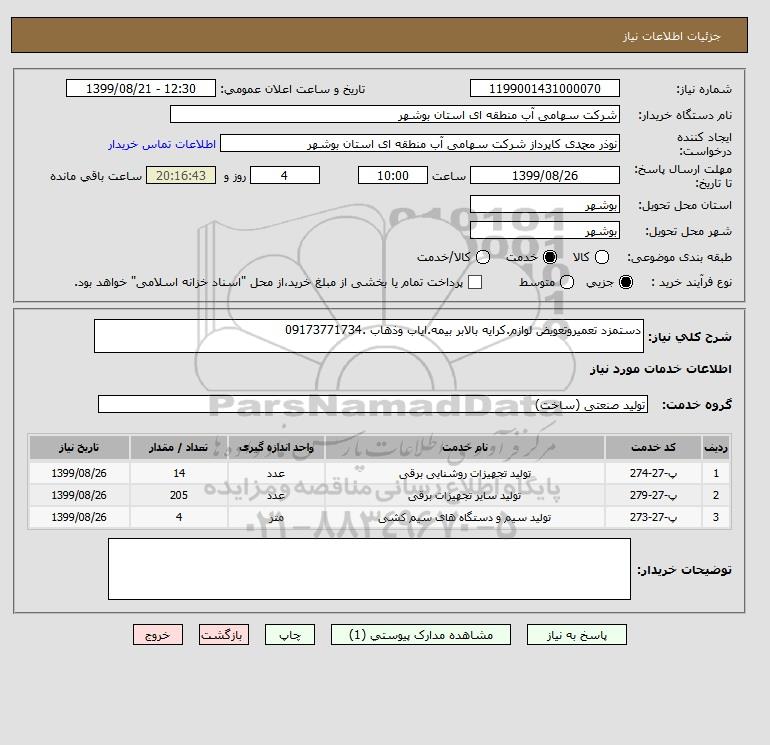Click the ساعت field showing 10:00
Viewport: 770px width, 745px height.
pos(393,175)
